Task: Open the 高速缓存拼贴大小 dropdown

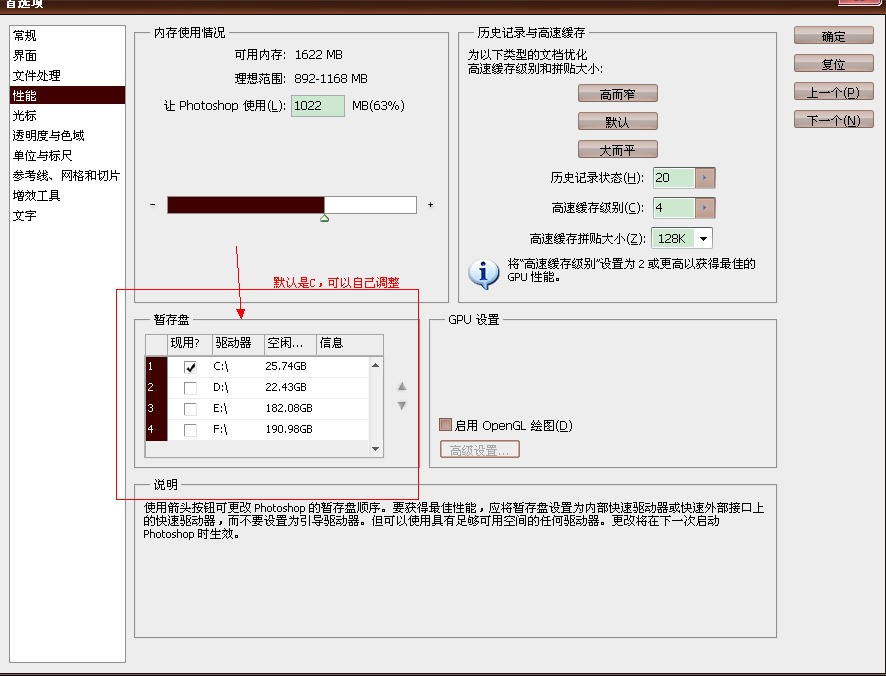Action: pyautogui.click(x=705, y=238)
